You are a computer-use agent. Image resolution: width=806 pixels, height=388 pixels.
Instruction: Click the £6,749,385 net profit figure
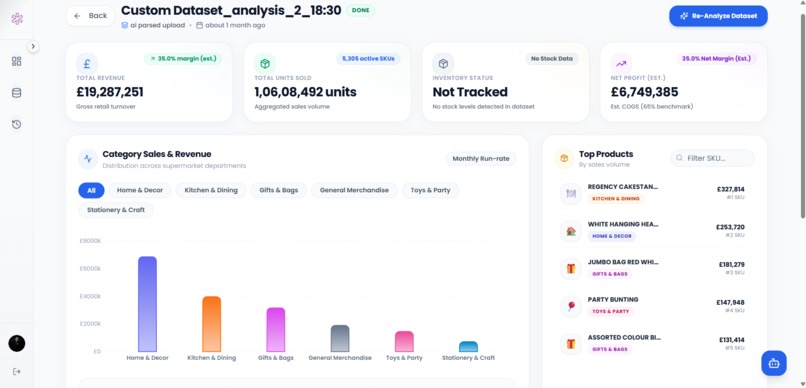pyautogui.click(x=645, y=93)
